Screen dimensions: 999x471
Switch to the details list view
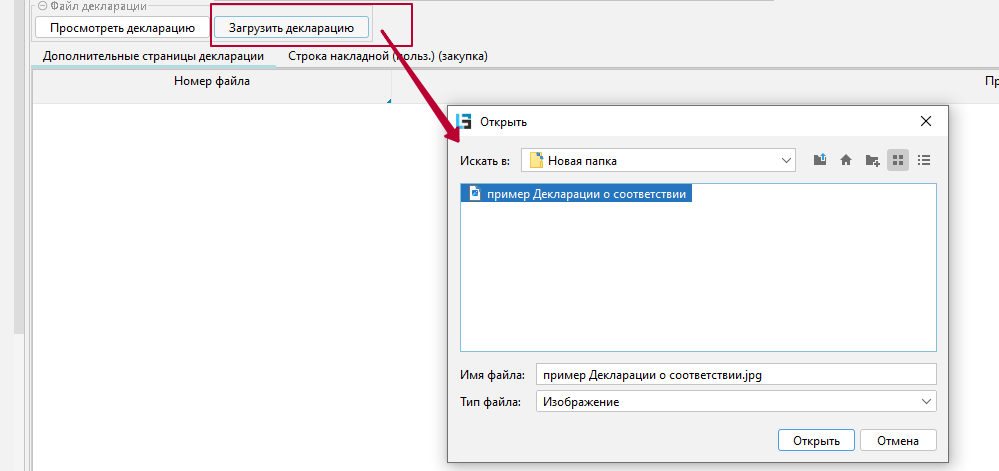click(924, 160)
